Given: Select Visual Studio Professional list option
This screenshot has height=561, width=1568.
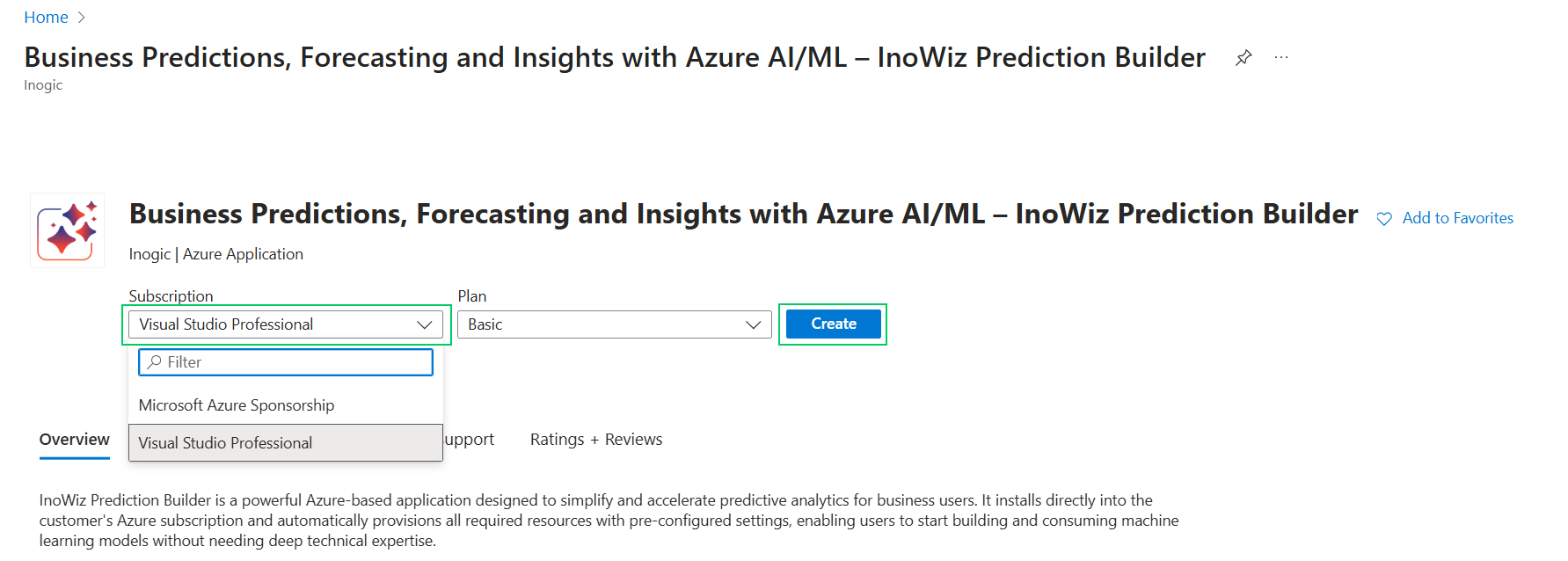Looking at the screenshot, I should point(225,443).
